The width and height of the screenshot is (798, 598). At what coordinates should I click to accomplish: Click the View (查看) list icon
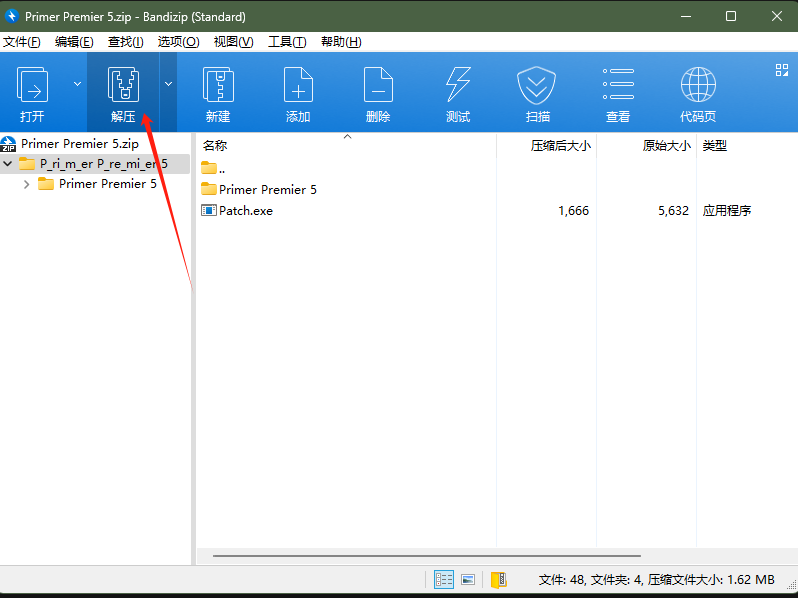tap(618, 84)
